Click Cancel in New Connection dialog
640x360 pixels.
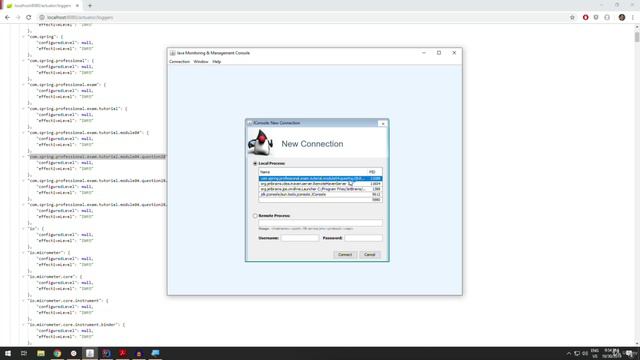(369, 255)
